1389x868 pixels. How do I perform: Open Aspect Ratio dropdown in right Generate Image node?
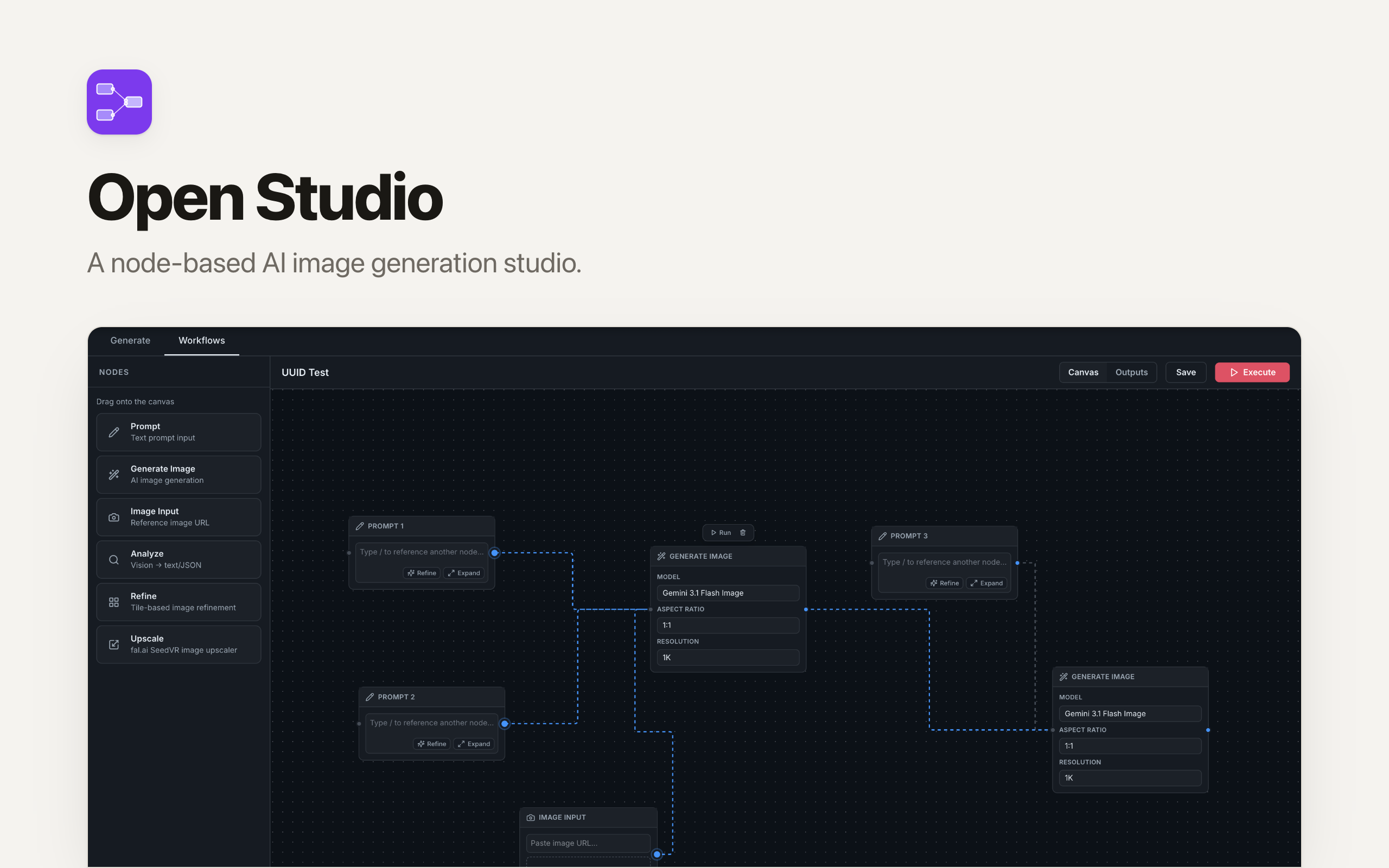[1130, 746]
